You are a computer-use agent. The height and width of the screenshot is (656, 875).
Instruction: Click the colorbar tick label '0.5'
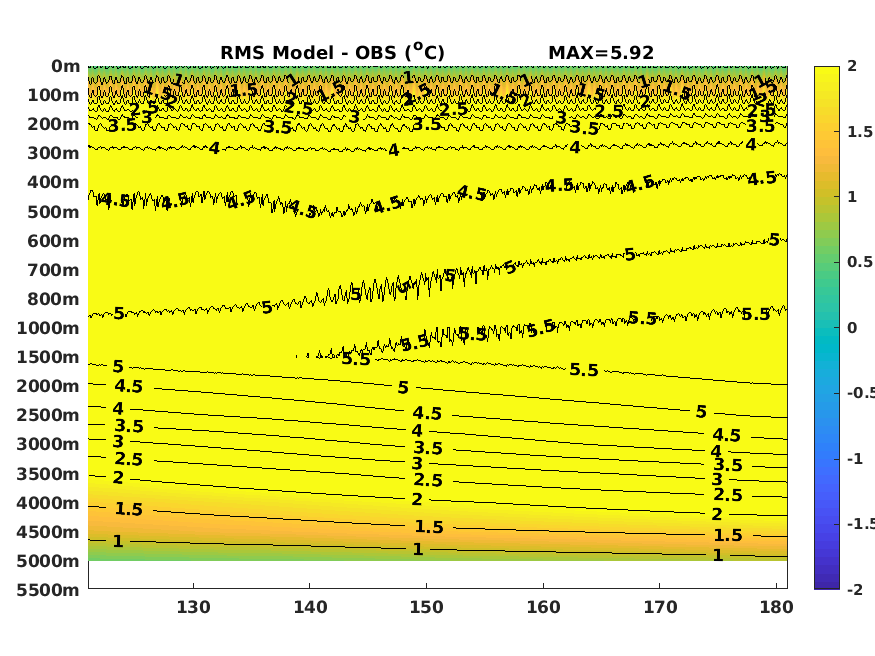pyautogui.click(x=860, y=262)
